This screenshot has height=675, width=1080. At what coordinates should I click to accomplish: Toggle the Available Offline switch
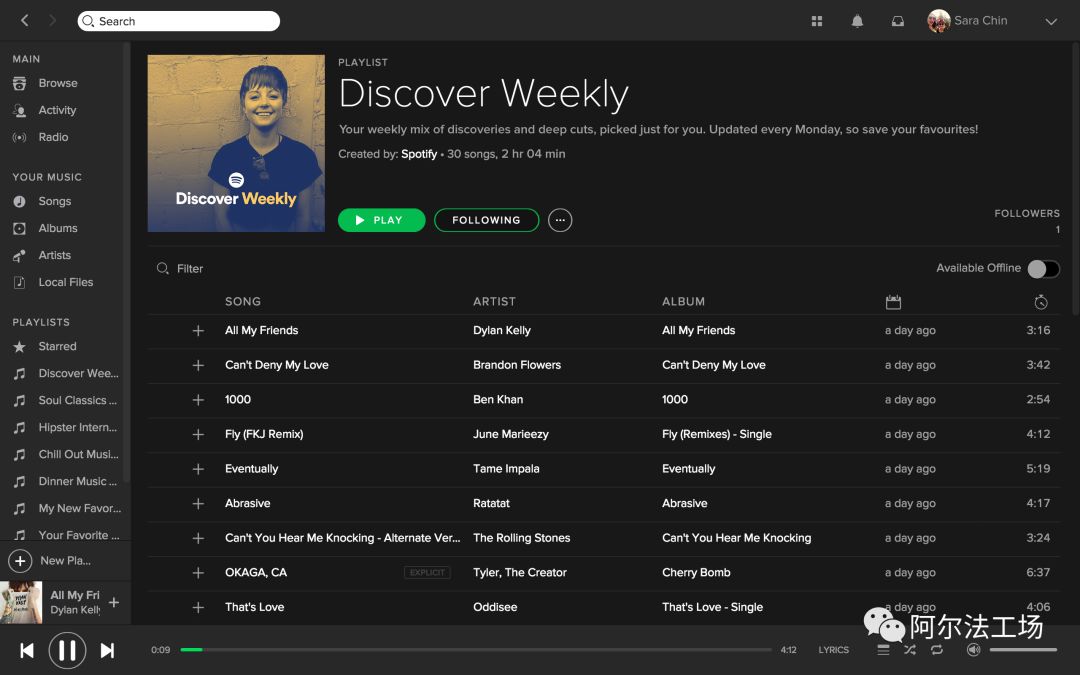pyautogui.click(x=1043, y=269)
